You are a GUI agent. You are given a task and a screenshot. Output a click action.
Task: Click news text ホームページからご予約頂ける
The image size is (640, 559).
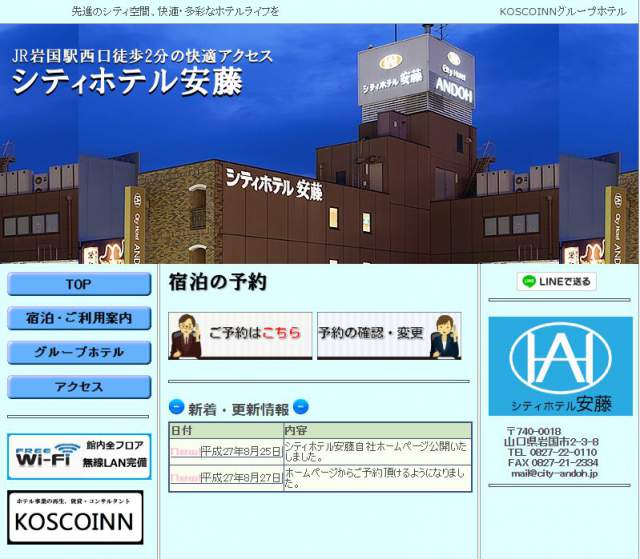[x=375, y=478]
